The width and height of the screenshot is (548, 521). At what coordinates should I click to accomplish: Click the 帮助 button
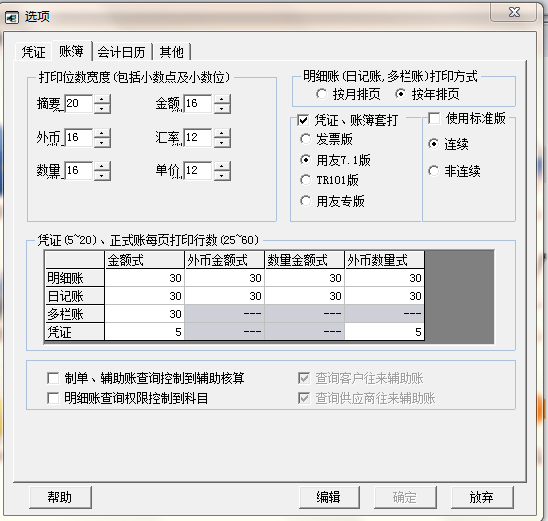coord(60,497)
